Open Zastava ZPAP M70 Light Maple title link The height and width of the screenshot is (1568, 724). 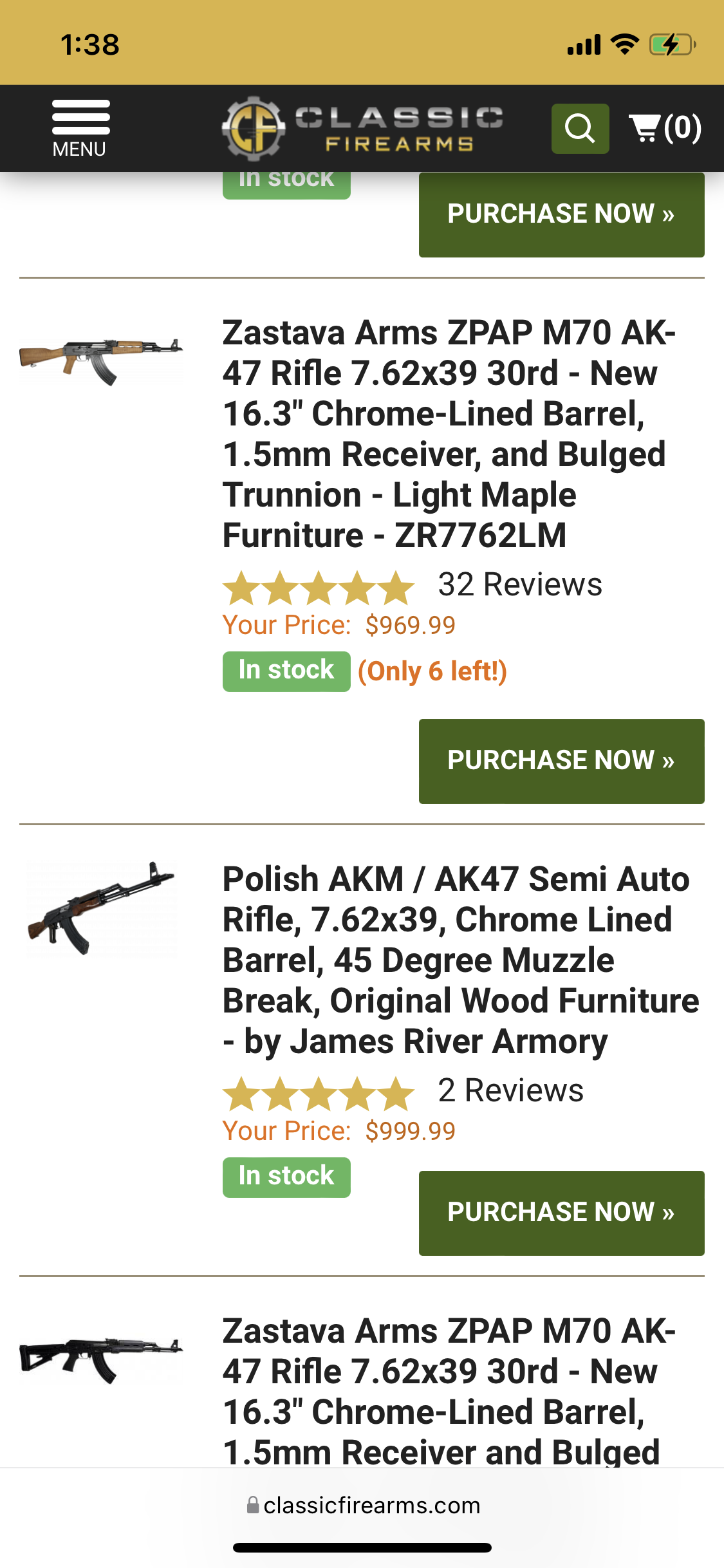(x=448, y=434)
